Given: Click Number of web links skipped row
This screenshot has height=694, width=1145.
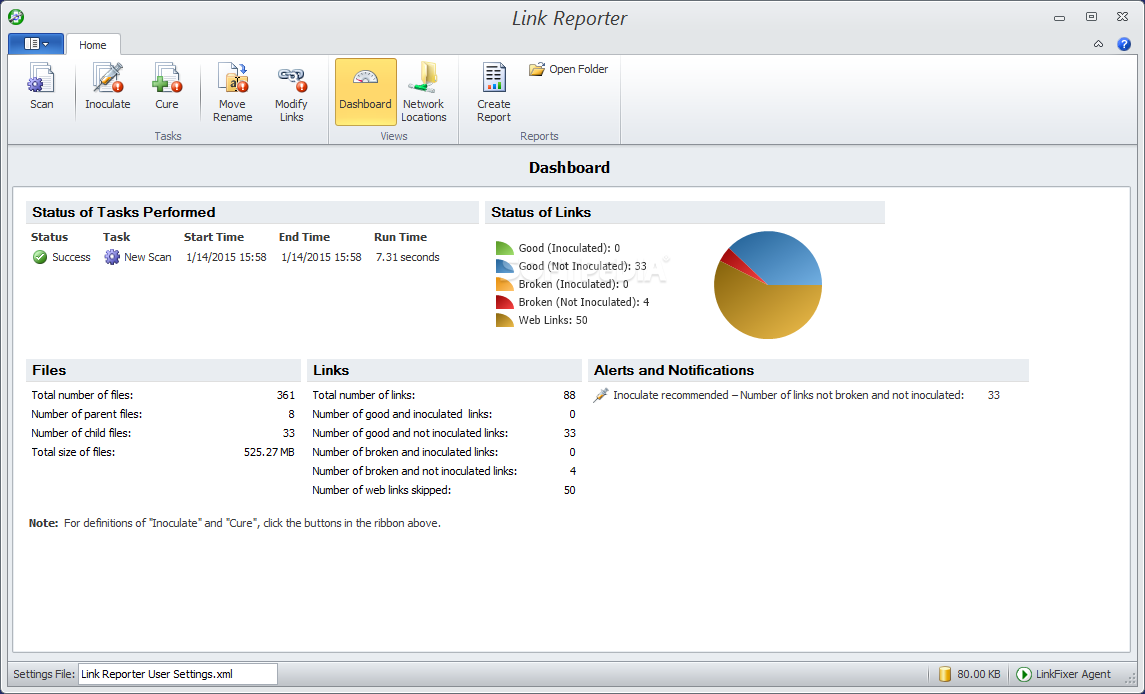Looking at the screenshot, I should coord(444,490).
